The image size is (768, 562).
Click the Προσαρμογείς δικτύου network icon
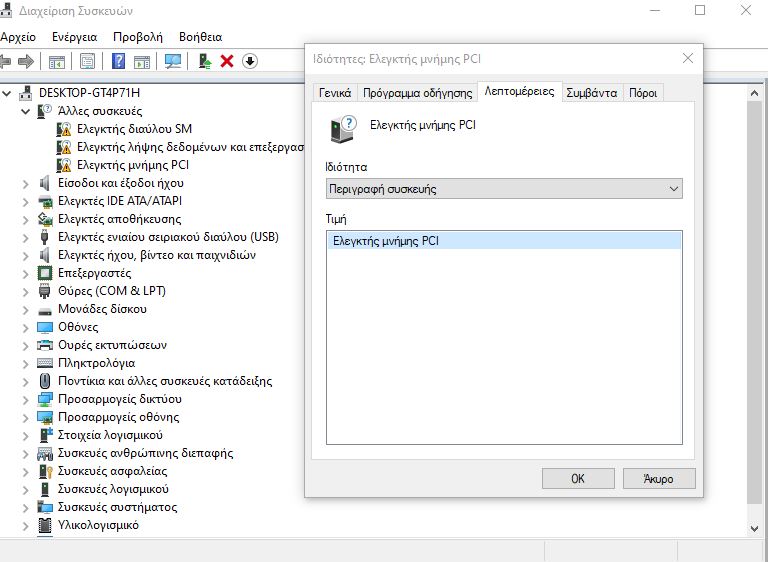[45, 399]
